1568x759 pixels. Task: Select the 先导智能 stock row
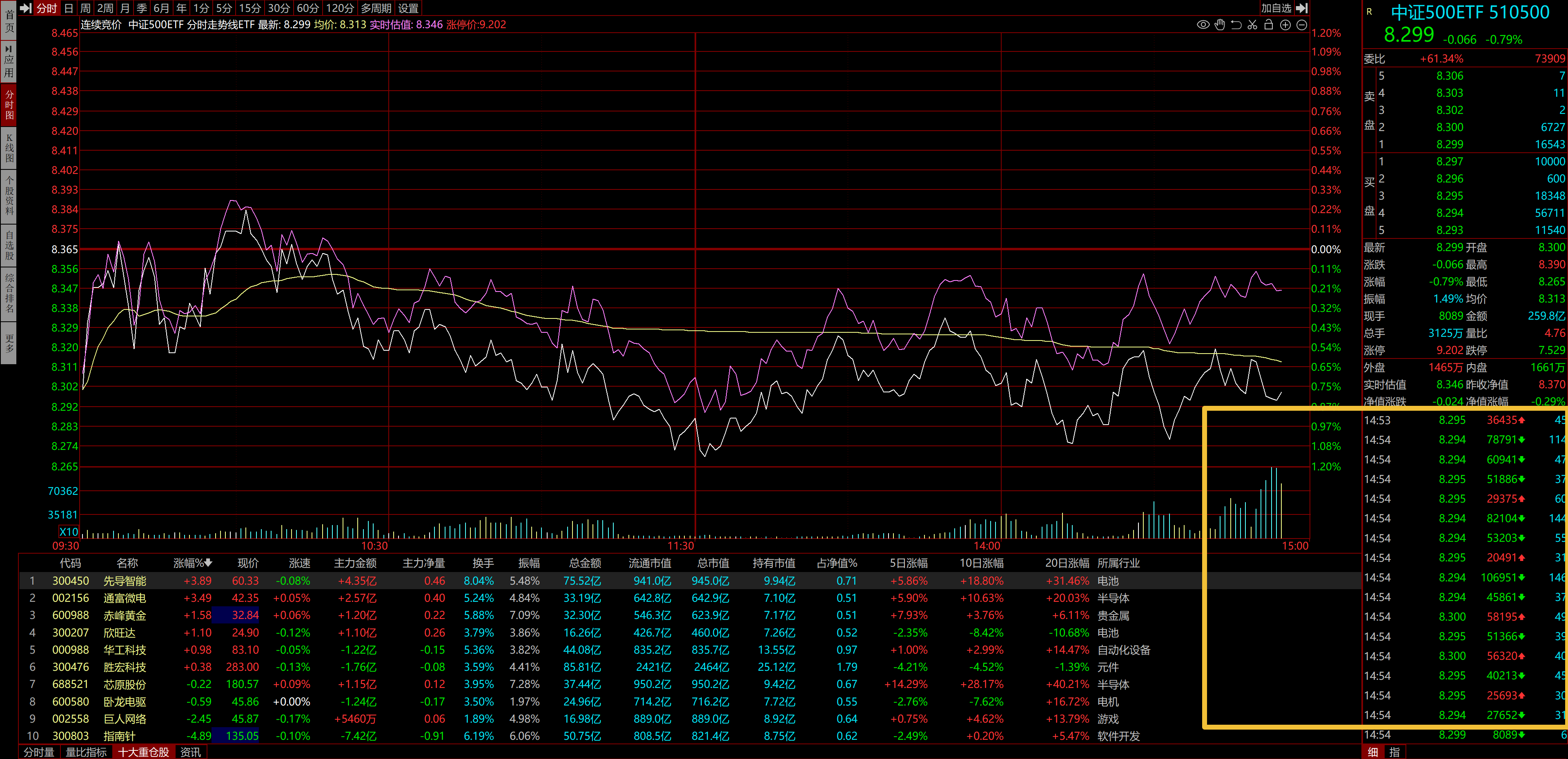click(x=125, y=581)
